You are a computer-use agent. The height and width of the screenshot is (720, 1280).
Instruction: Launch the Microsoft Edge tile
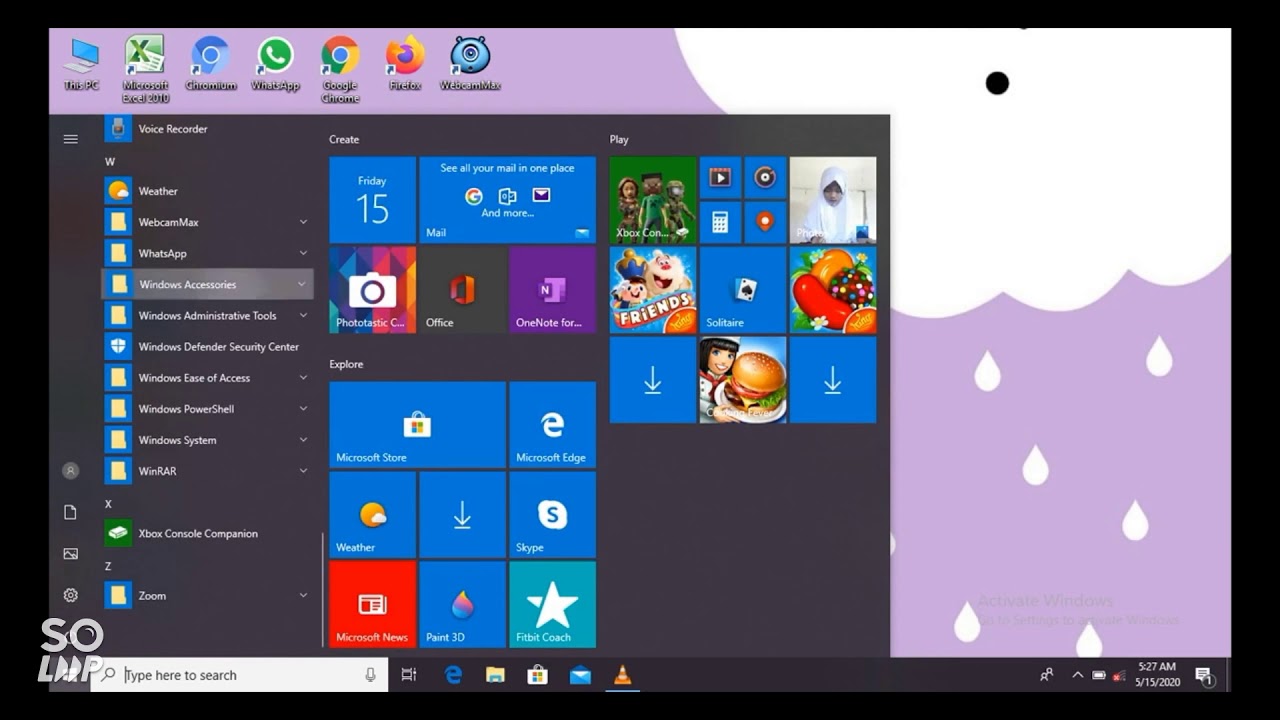coord(552,425)
